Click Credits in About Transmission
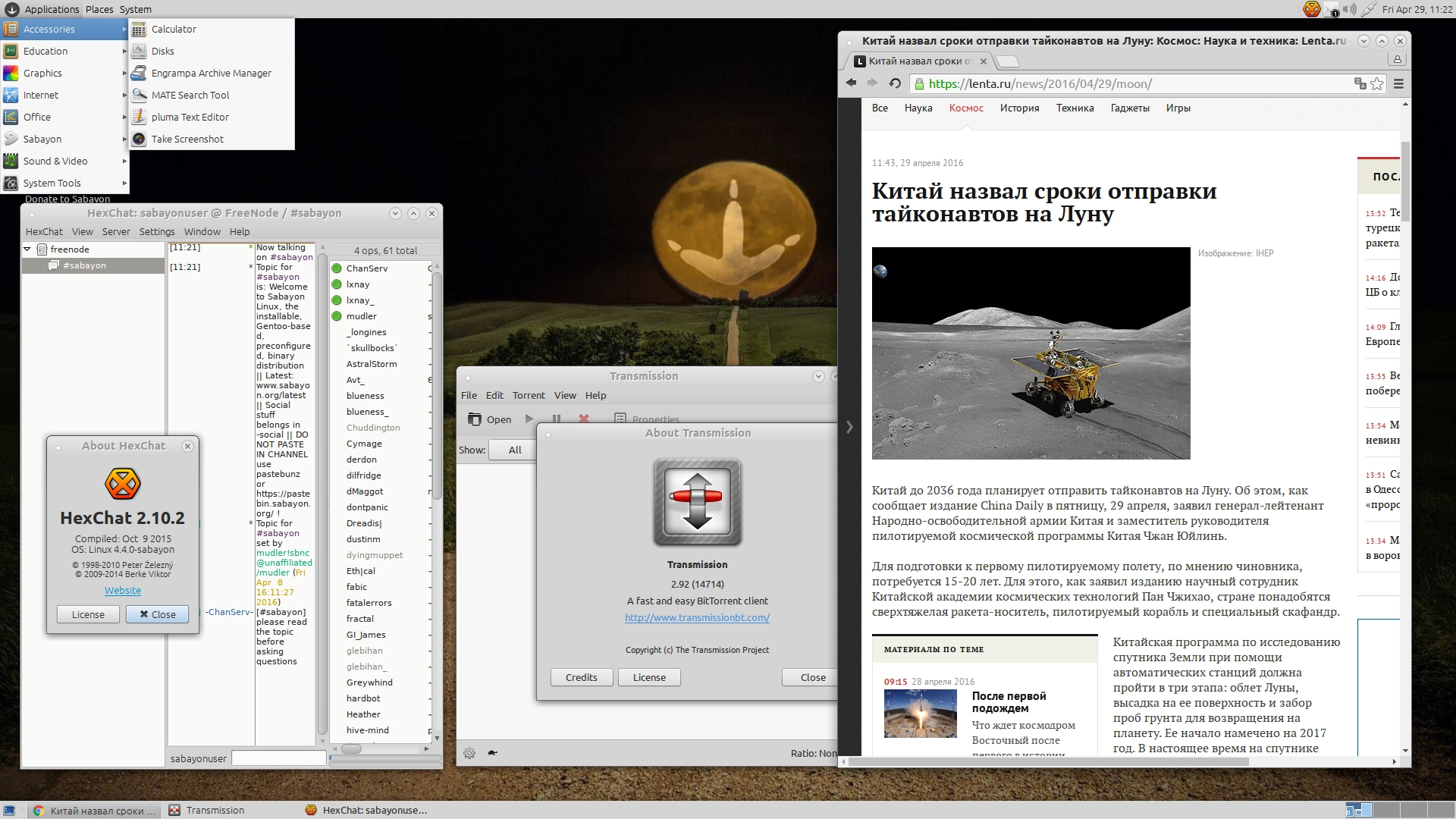 tap(582, 677)
